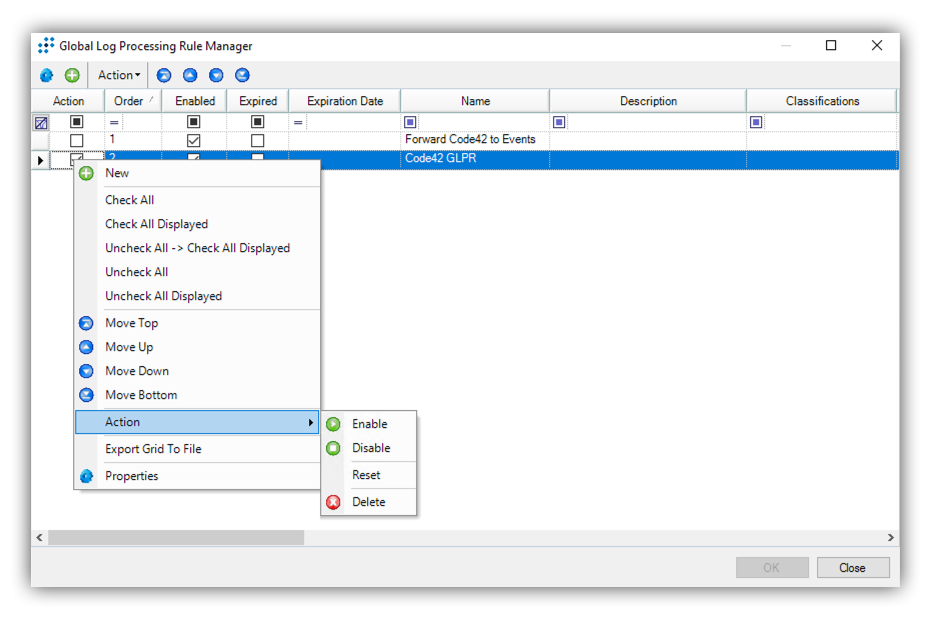Click the Classifications column filter icon
Screen dimensions: 934x618
coord(756,122)
